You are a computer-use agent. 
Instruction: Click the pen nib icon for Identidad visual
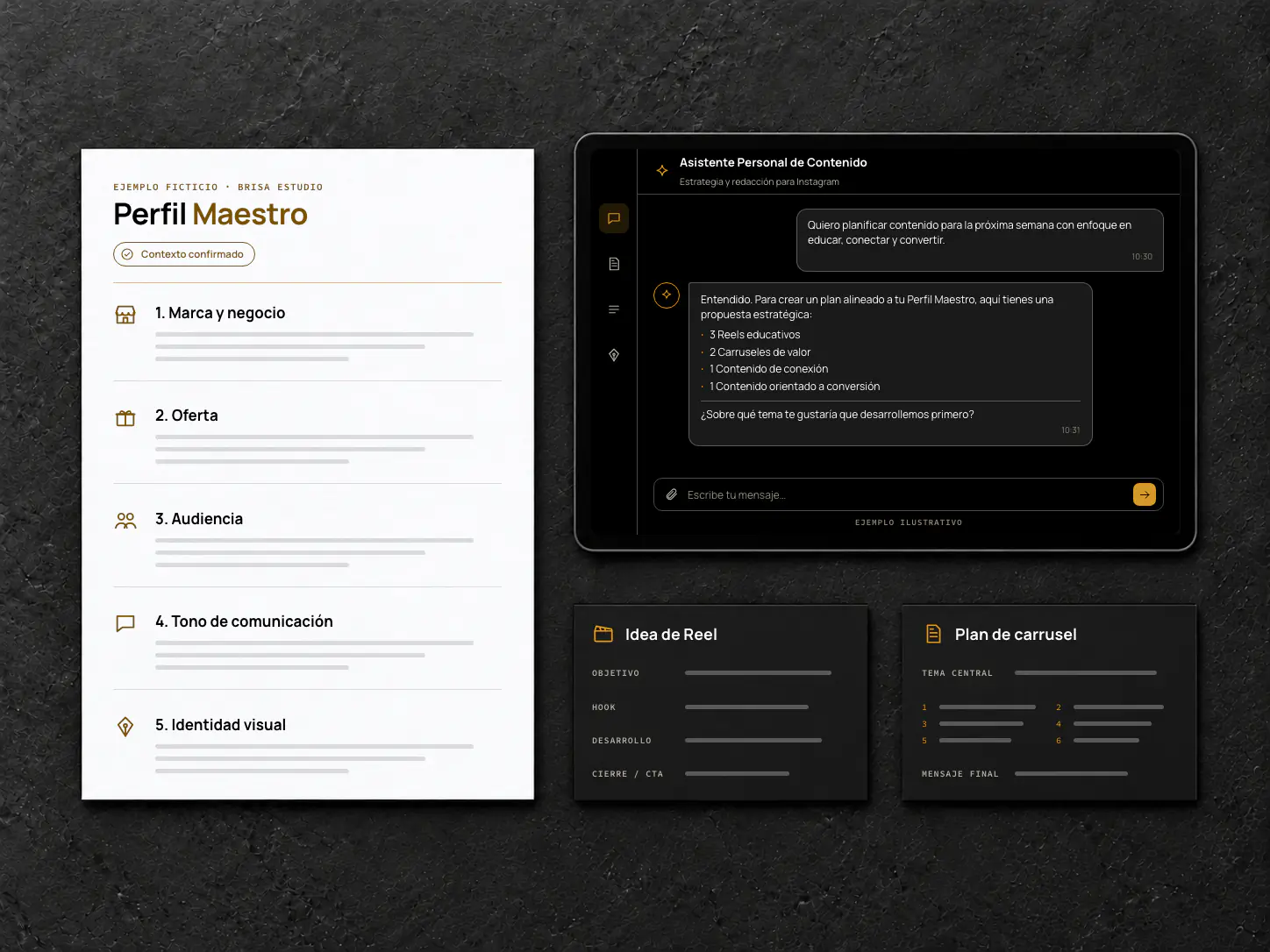click(x=125, y=727)
